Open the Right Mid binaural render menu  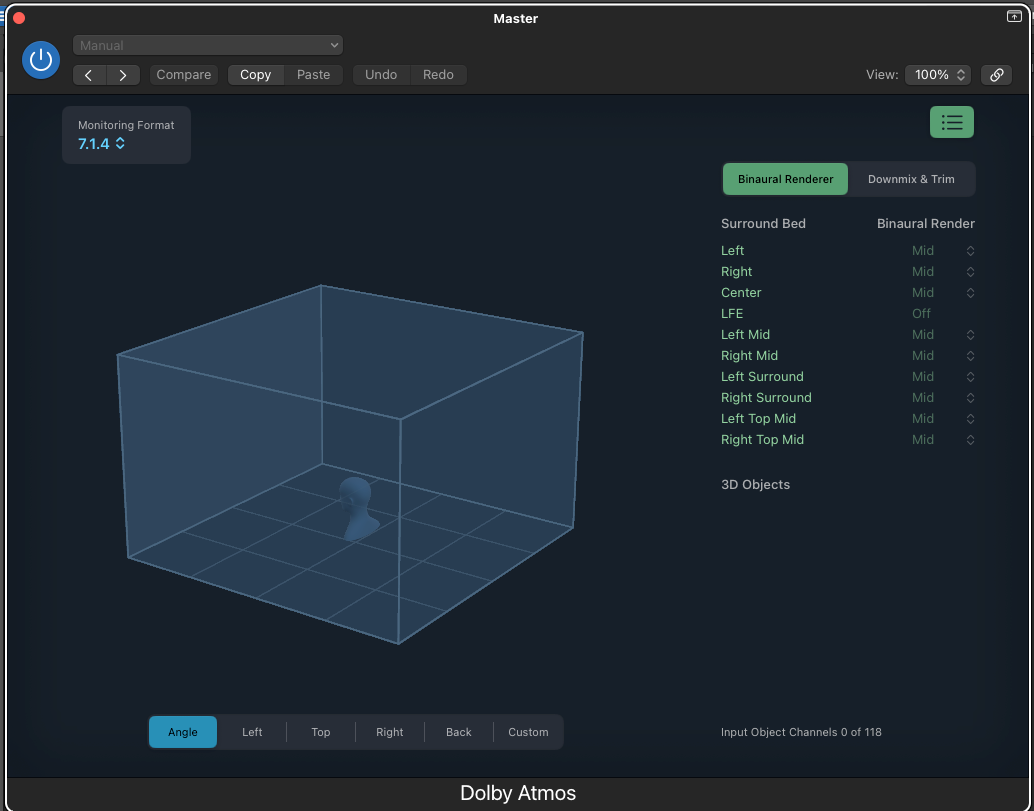coord(943,356)
